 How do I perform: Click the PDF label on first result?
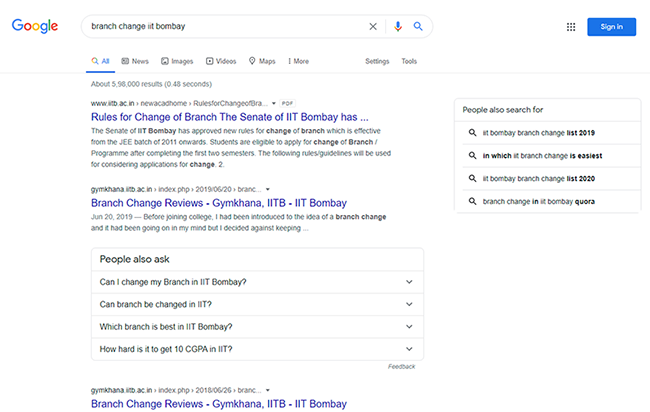287,103
